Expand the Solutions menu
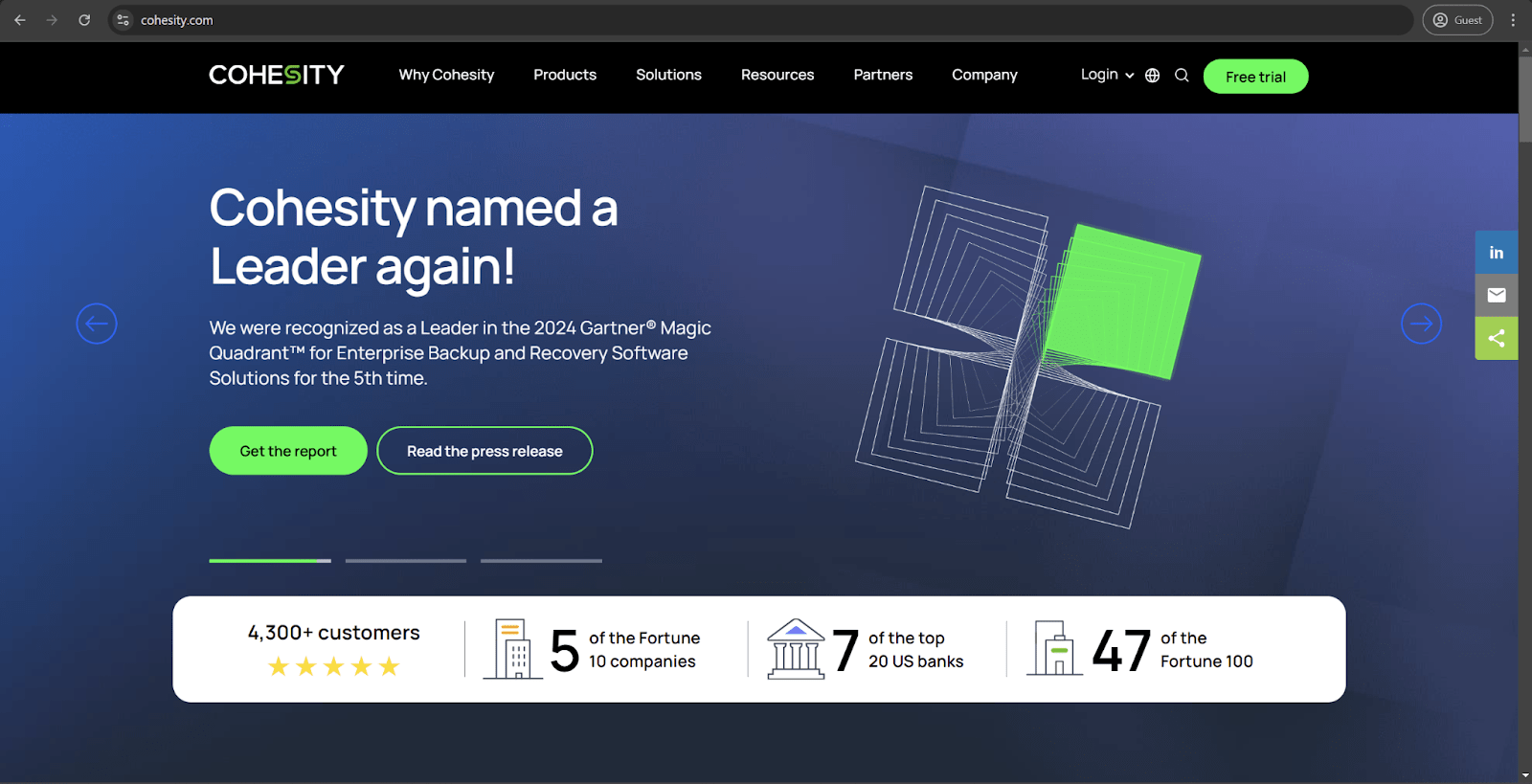The width and height of the screenshot is (1532, 784). pyautogui.click(x=668, y=75)
